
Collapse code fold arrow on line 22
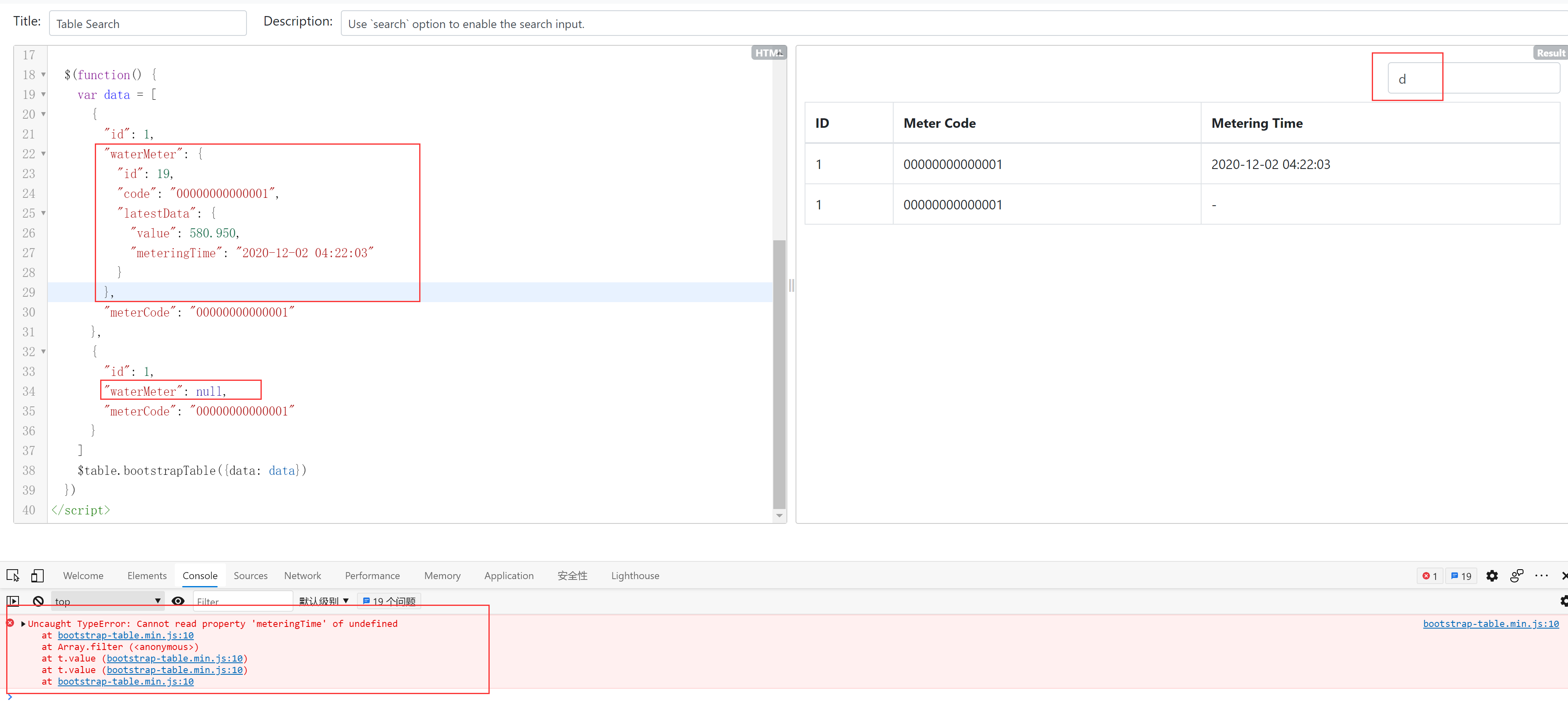click(x=43, y=154)
